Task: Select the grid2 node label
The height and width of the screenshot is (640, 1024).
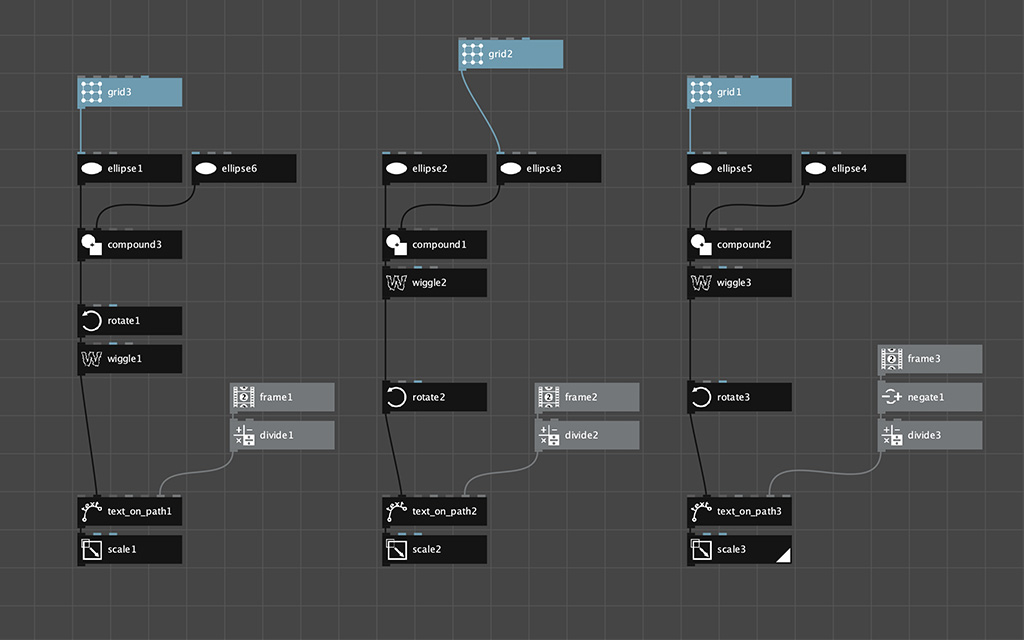Action: 500,54
